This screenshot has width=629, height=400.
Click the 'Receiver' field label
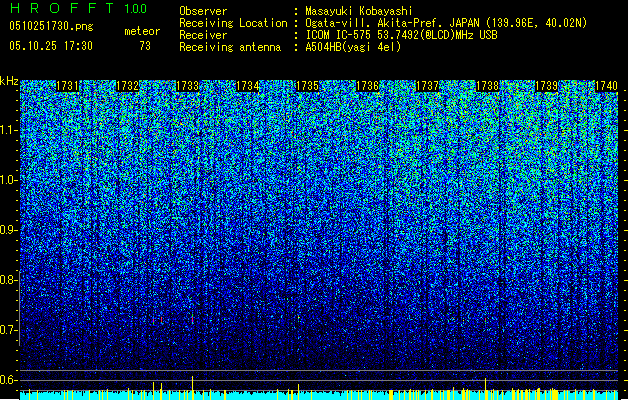pos(203,35)
